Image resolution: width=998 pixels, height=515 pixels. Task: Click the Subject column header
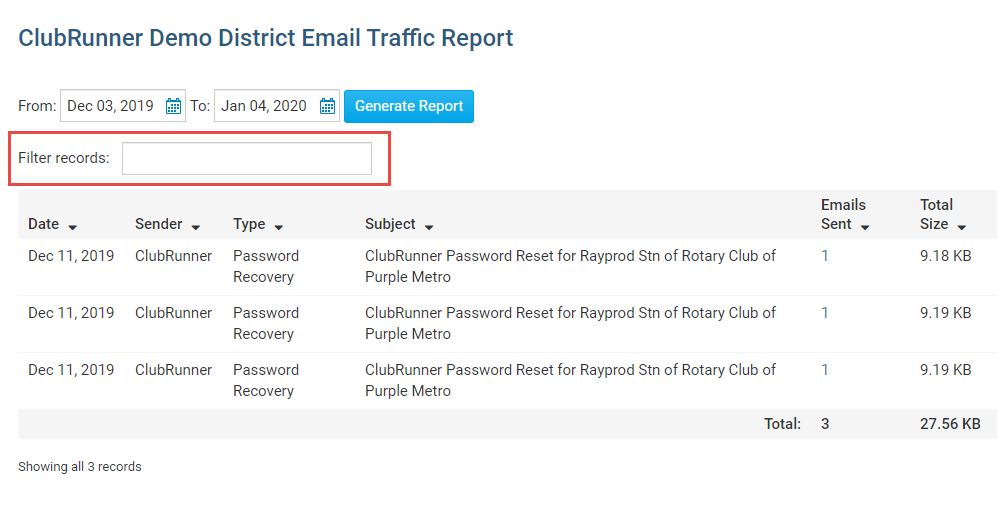(391, 225)
